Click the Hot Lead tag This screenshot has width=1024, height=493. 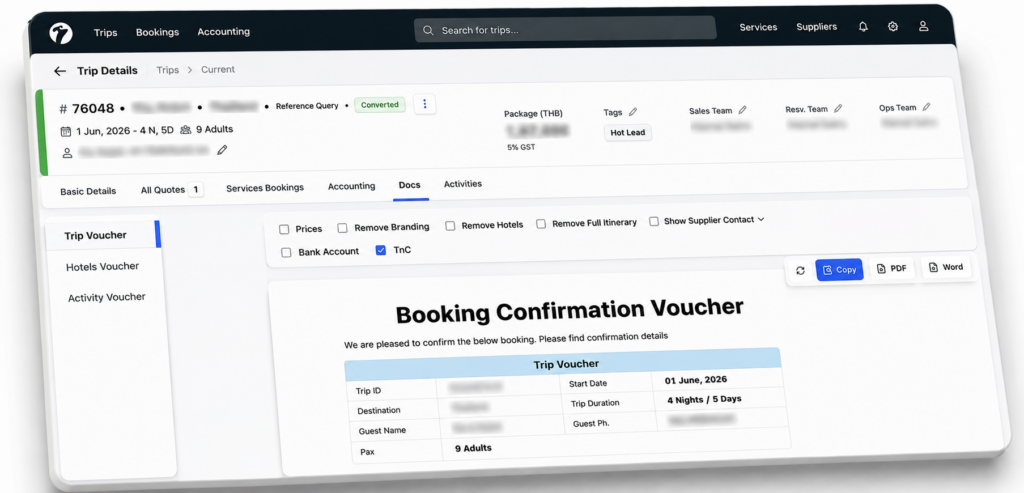click(x=628, y=133)
